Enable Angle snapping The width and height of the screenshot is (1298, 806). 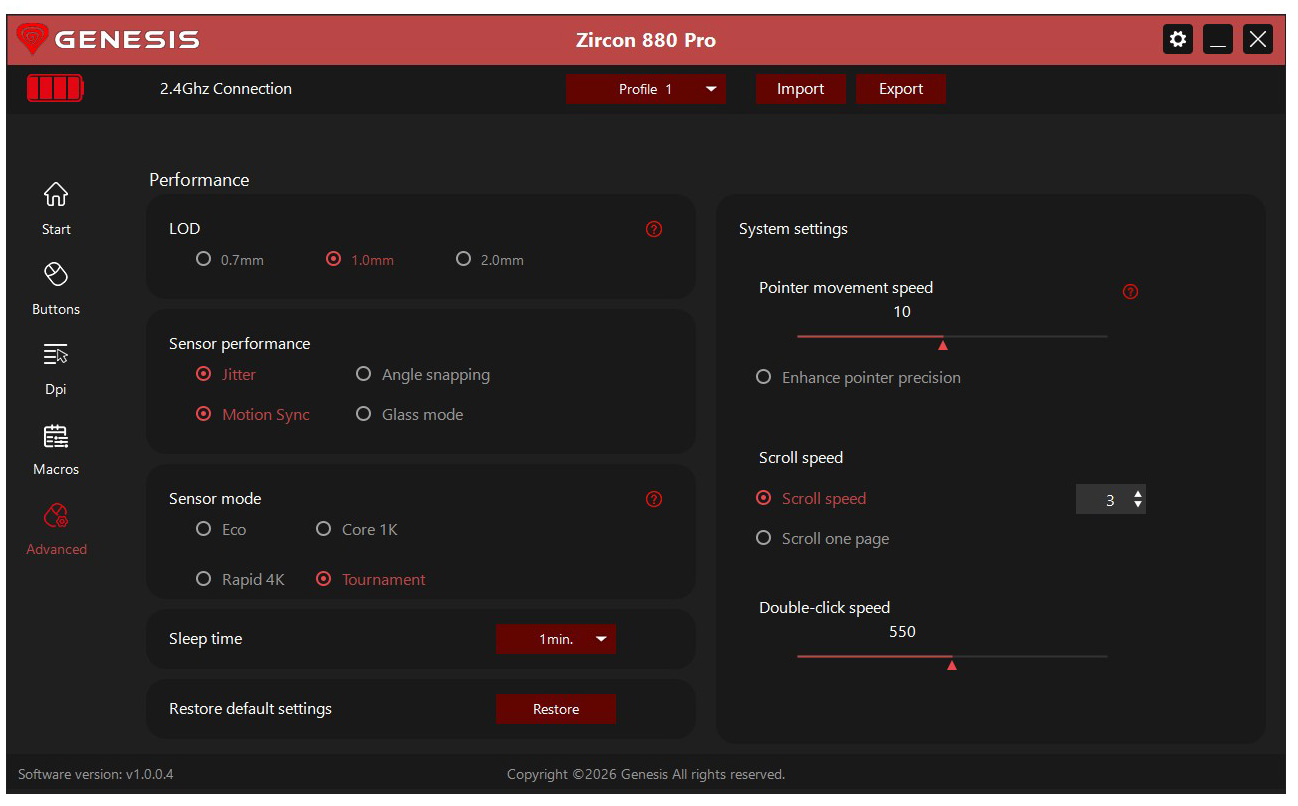pyautogui.click(x=423, y=374)
